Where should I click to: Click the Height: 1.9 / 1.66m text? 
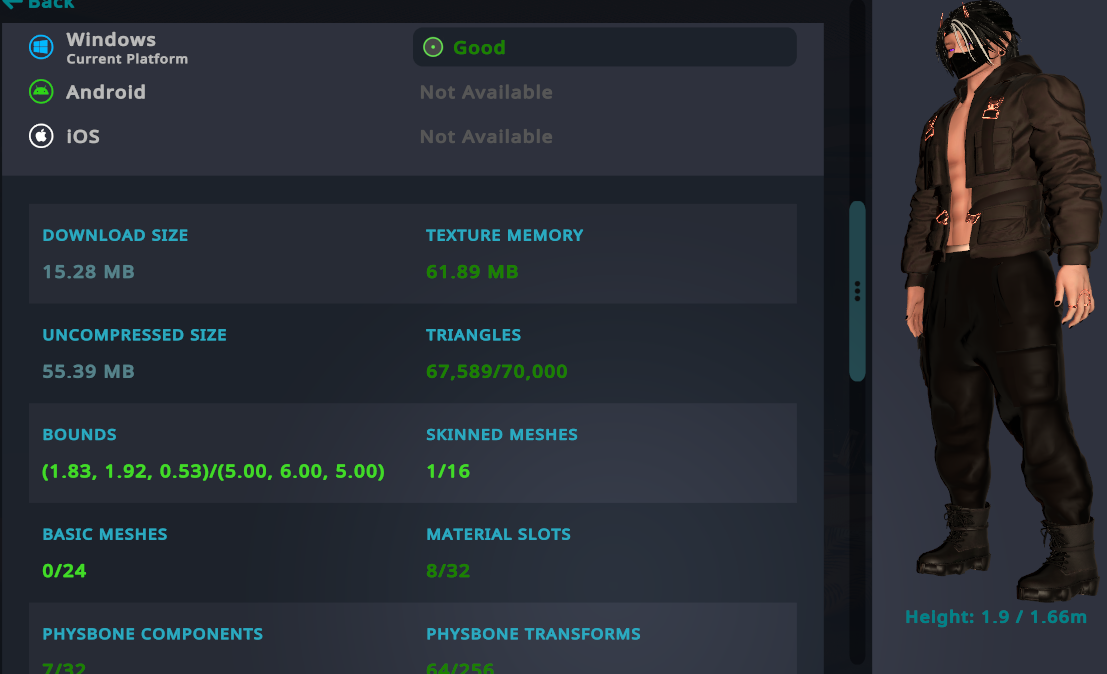995,617
